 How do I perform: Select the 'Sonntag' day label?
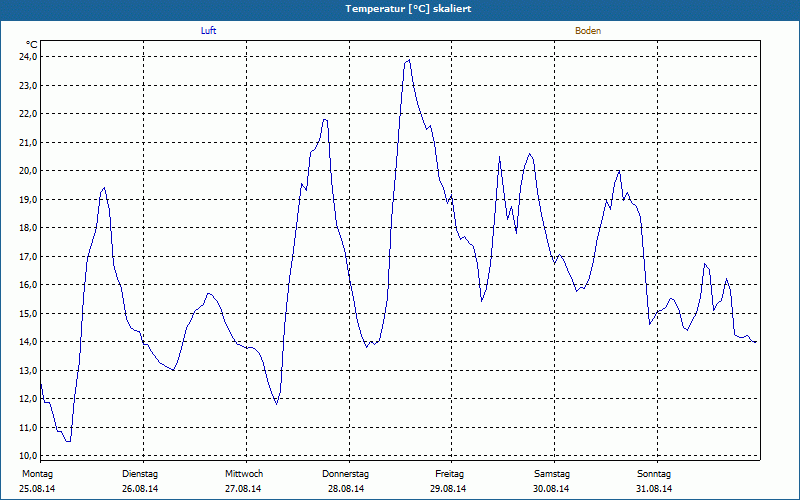654,474
